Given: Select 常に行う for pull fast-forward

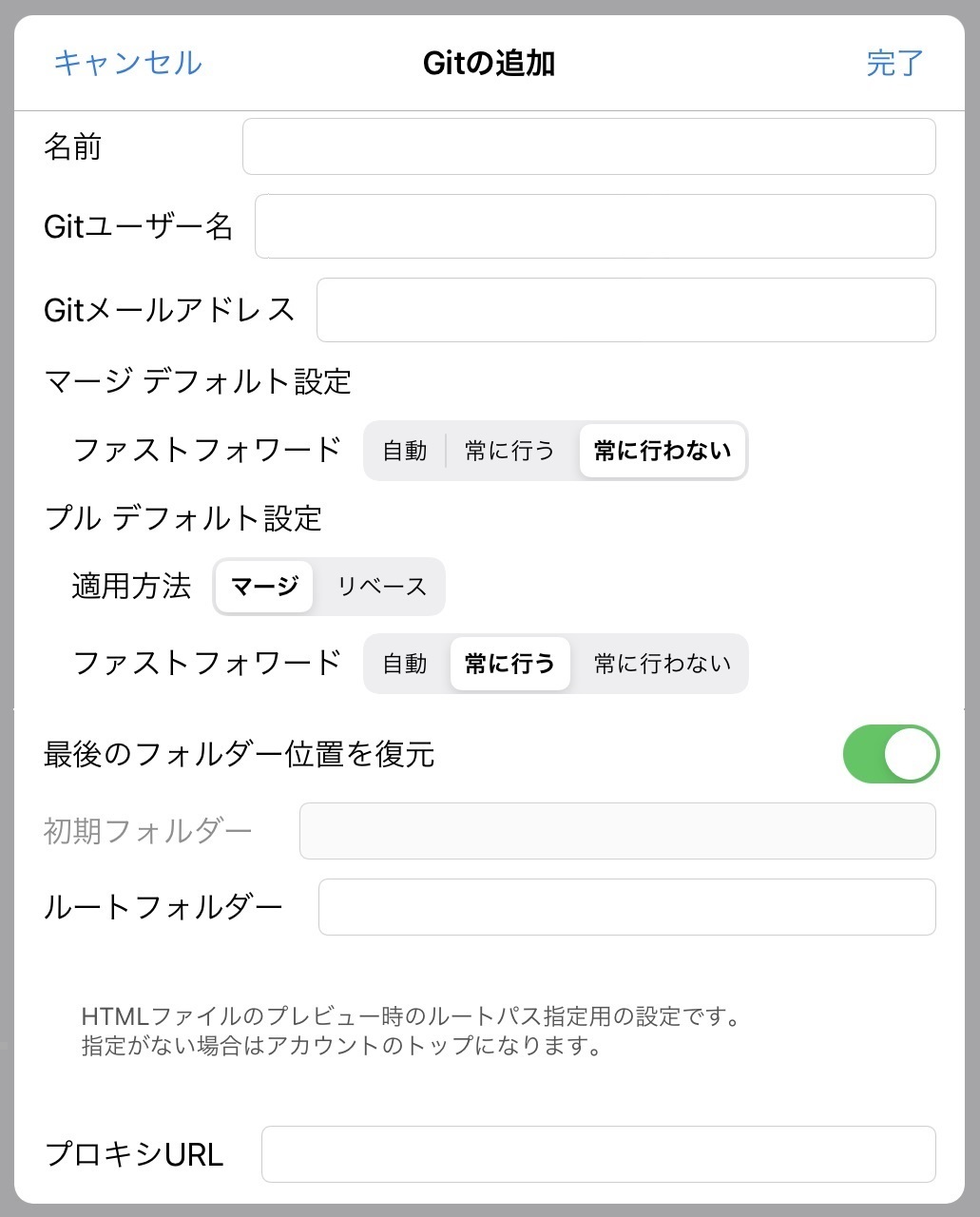Looking at the screenshot, I should click(x=509, y=664).
